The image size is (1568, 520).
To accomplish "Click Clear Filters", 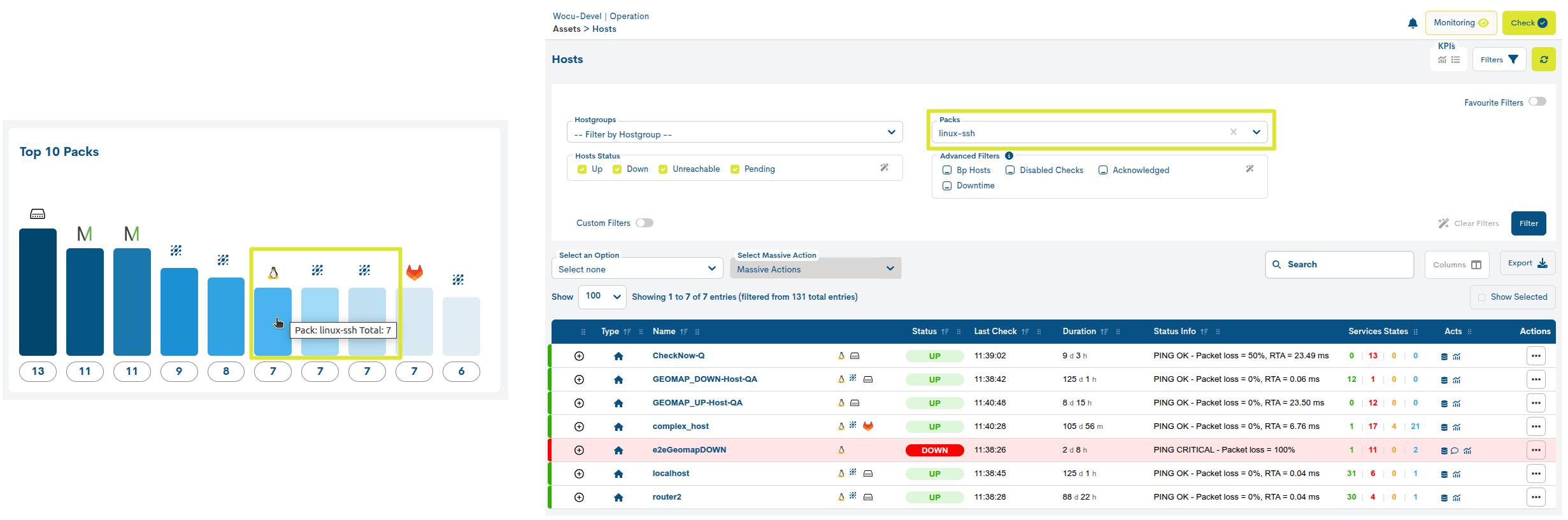I will [x=1468, y=223].
